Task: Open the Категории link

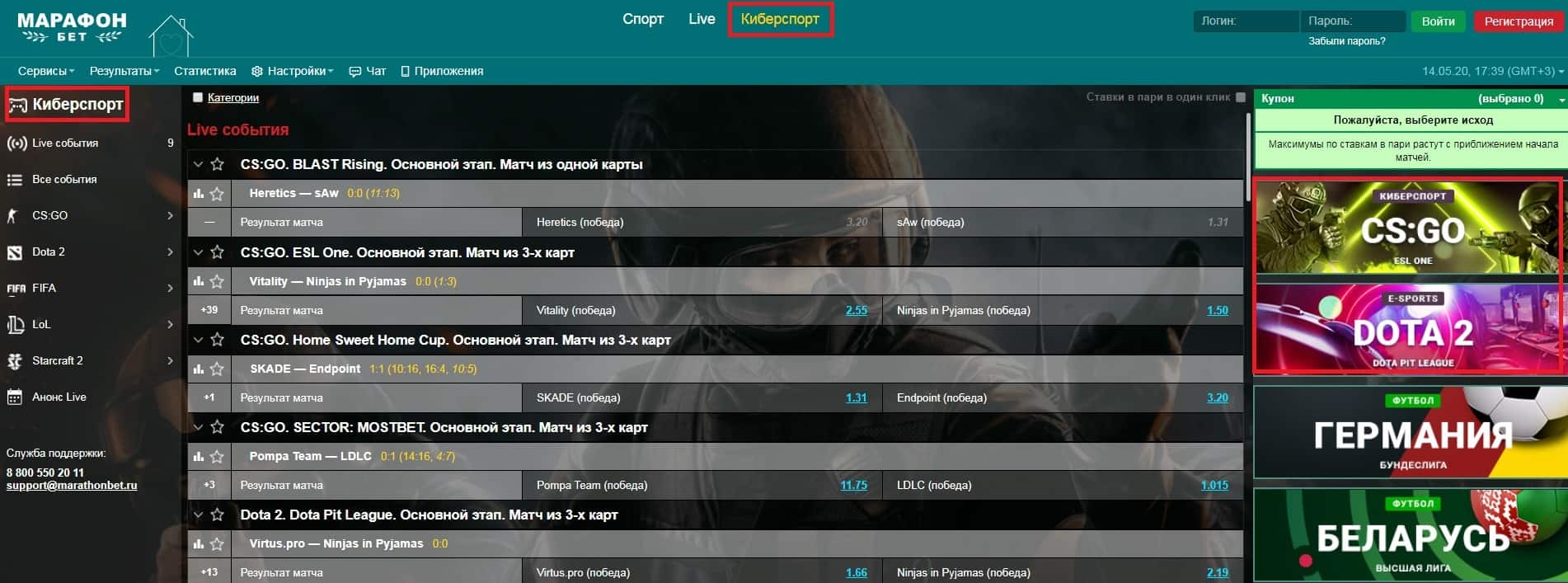Action: tap(233, 97)
